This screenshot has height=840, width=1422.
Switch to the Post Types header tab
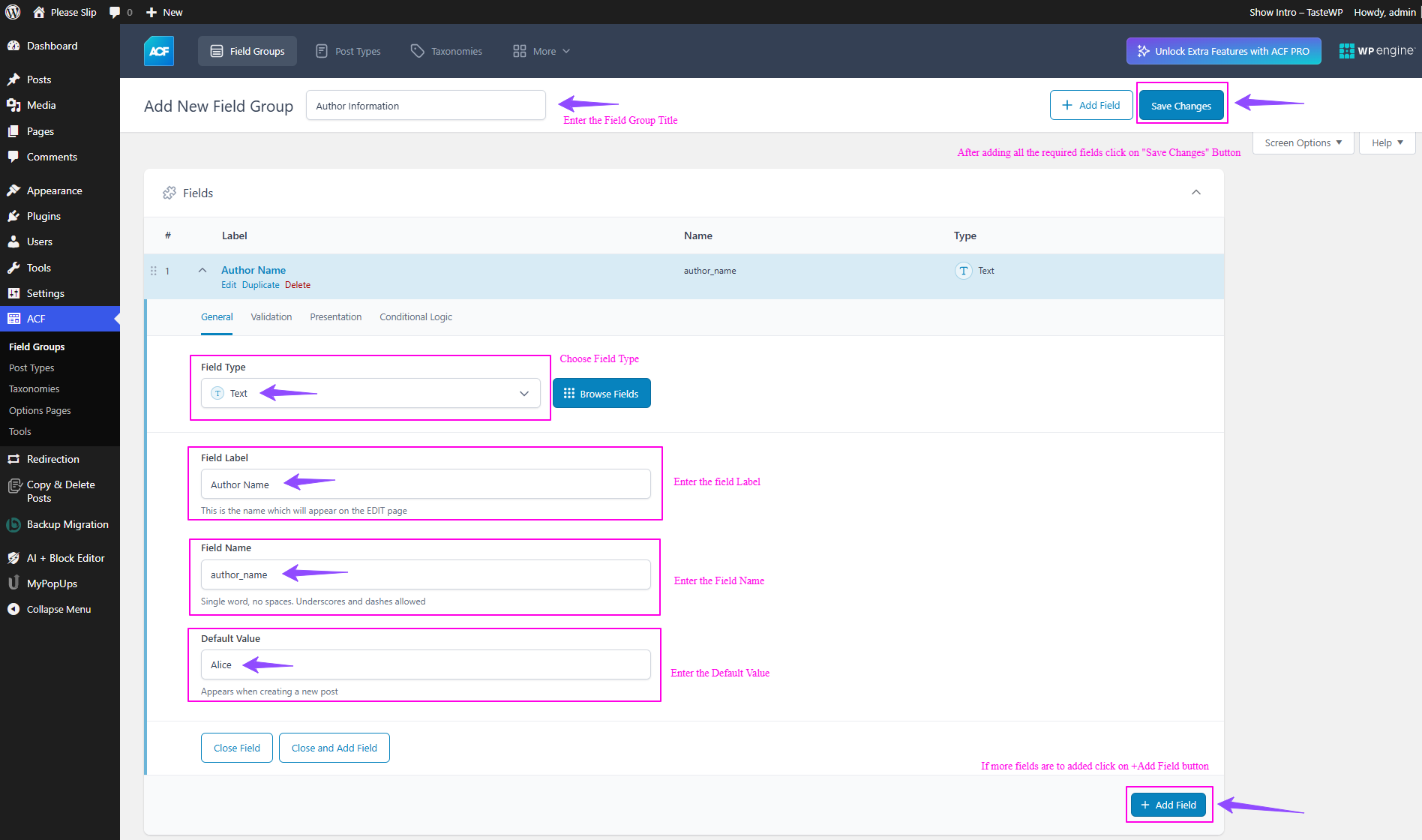pyautogui.click(x=348, y=51)
